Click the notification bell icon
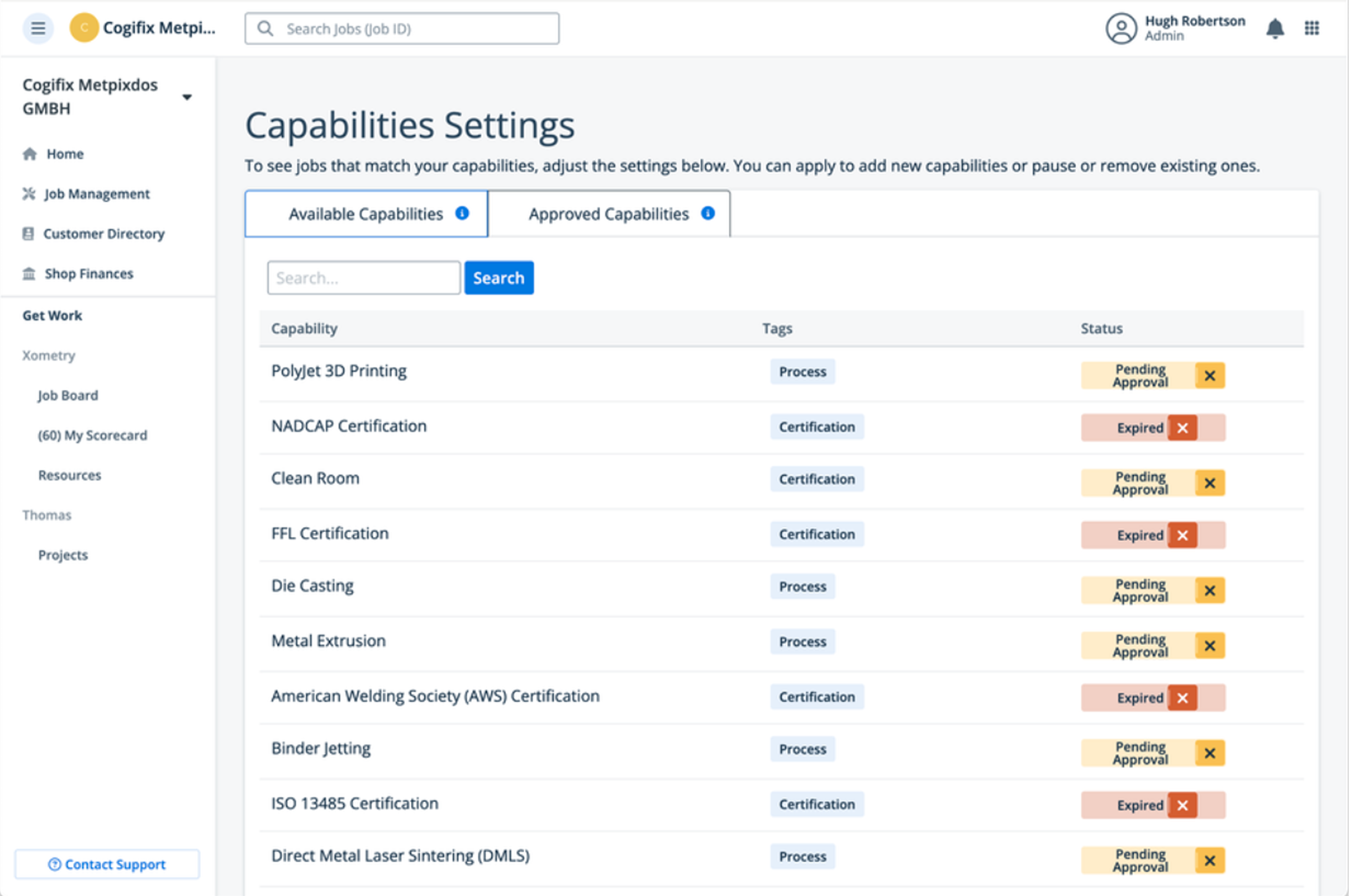This screenshot has height=896, width=1349. click(1275, 28)
